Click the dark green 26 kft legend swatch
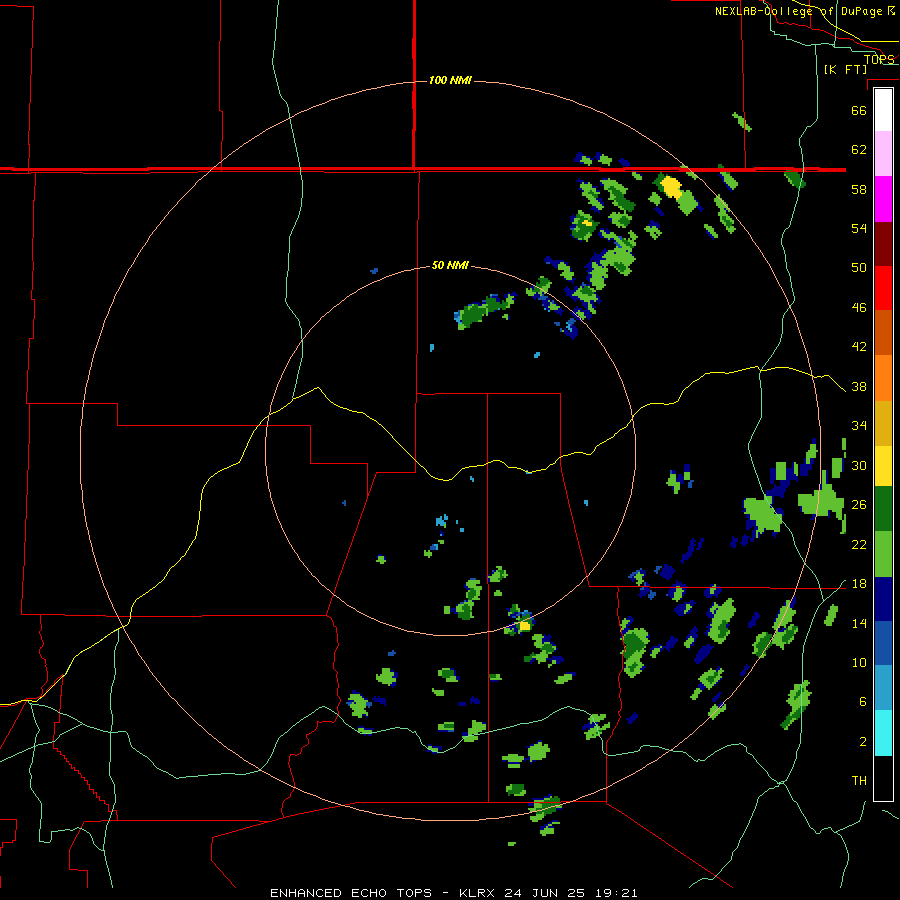This screenshot has height=900, width=900. point(883,509)
